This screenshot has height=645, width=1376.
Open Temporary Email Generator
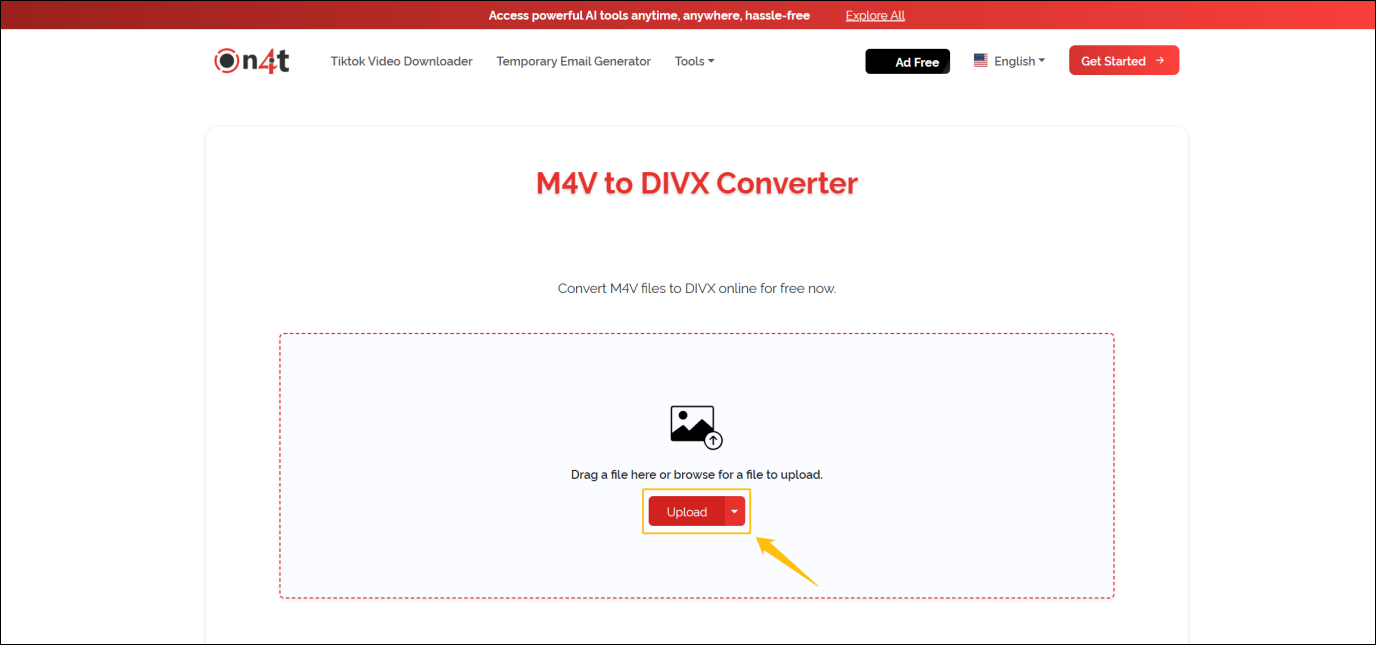573,61
